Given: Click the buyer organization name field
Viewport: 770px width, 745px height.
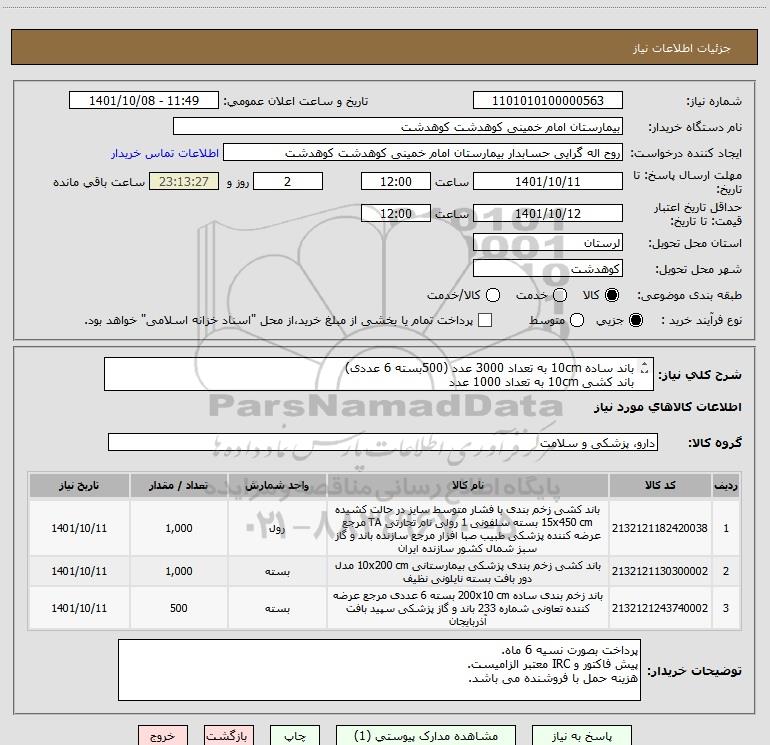Looking at the screenshot, I should click(x=398, y=127).
